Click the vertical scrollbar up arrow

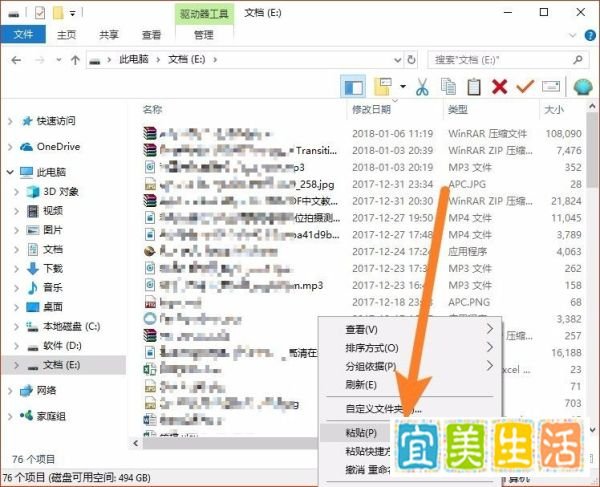(592, 106)
